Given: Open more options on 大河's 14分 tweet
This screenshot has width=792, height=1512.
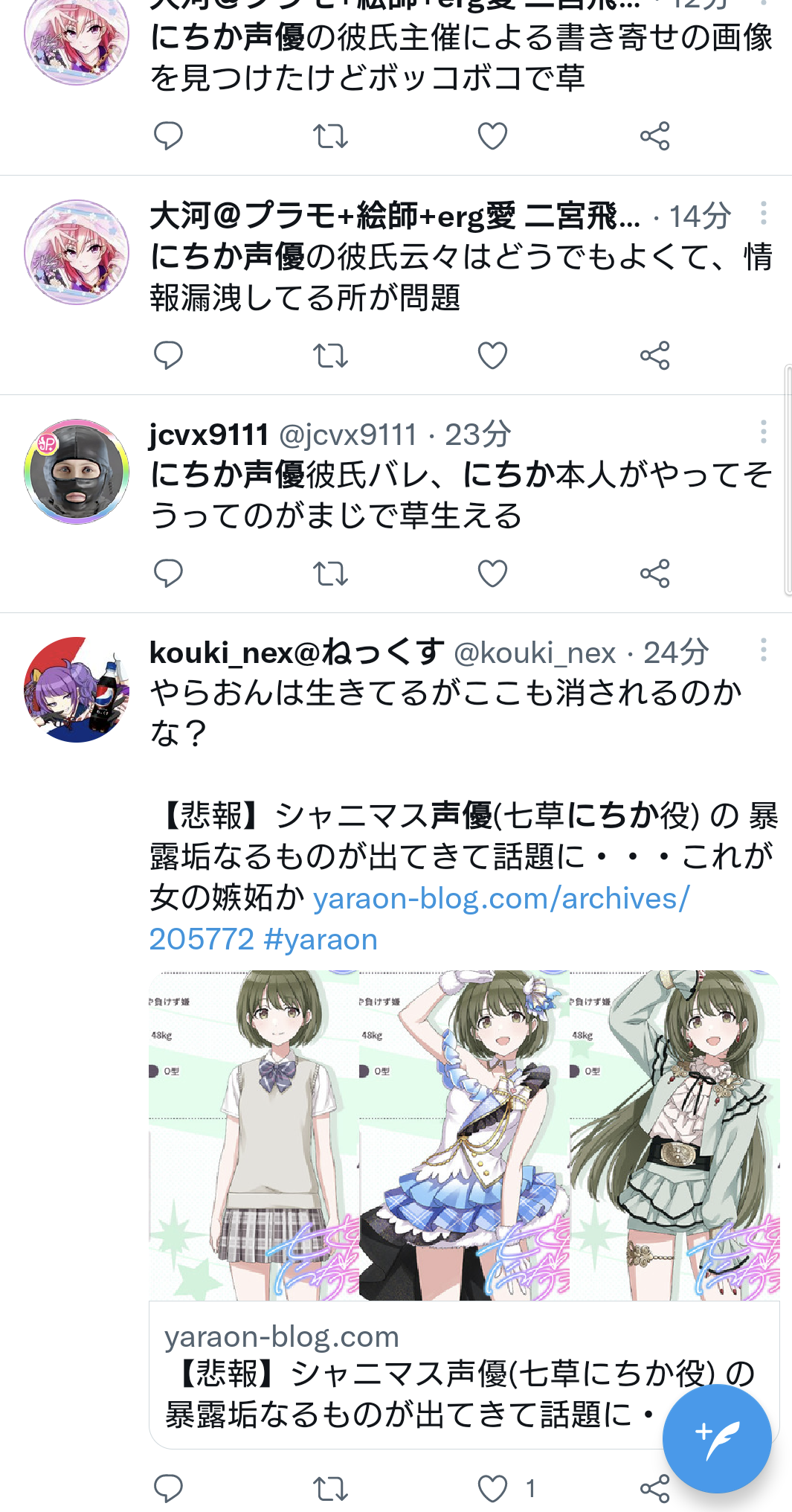Looking at the screenshot, I should pyautogui.click(x=763, y=214).
